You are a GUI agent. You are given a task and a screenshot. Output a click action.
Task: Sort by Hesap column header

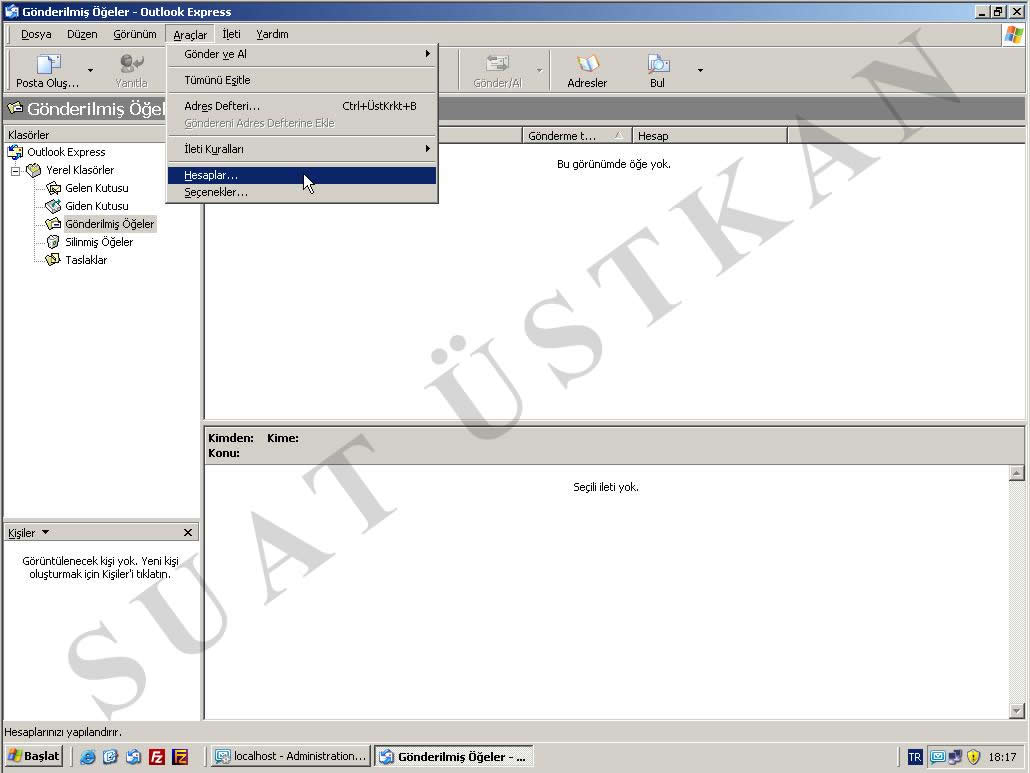click(709, 136)
